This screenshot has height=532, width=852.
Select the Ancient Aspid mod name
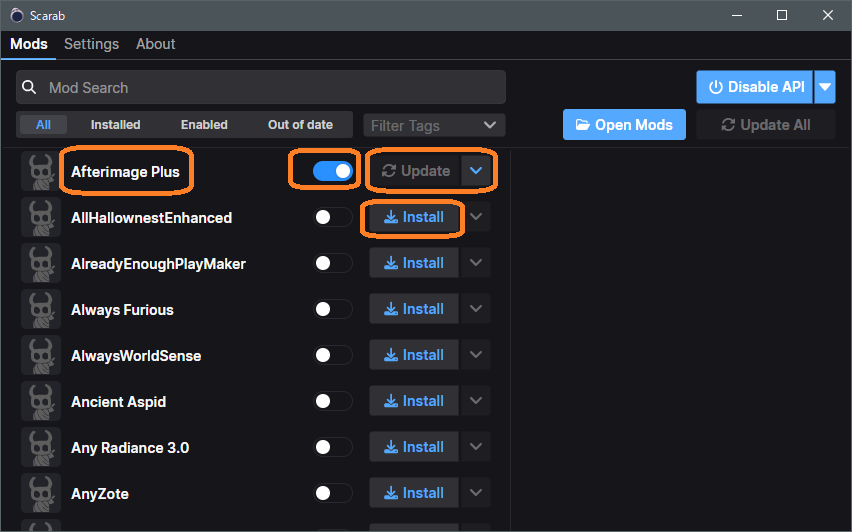click(x=118, y=402)
